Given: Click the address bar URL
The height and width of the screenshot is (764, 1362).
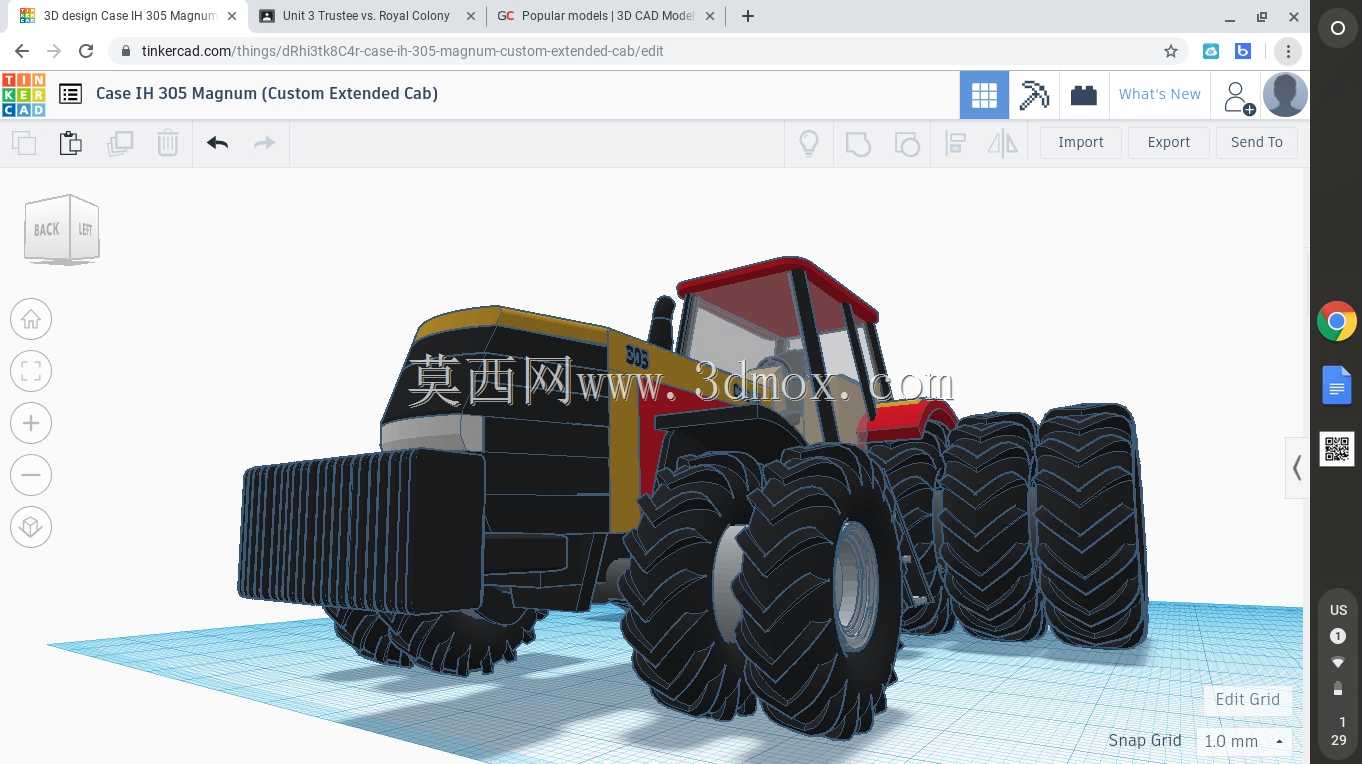Looking at the screenshot, I should (x=402, y=51).
